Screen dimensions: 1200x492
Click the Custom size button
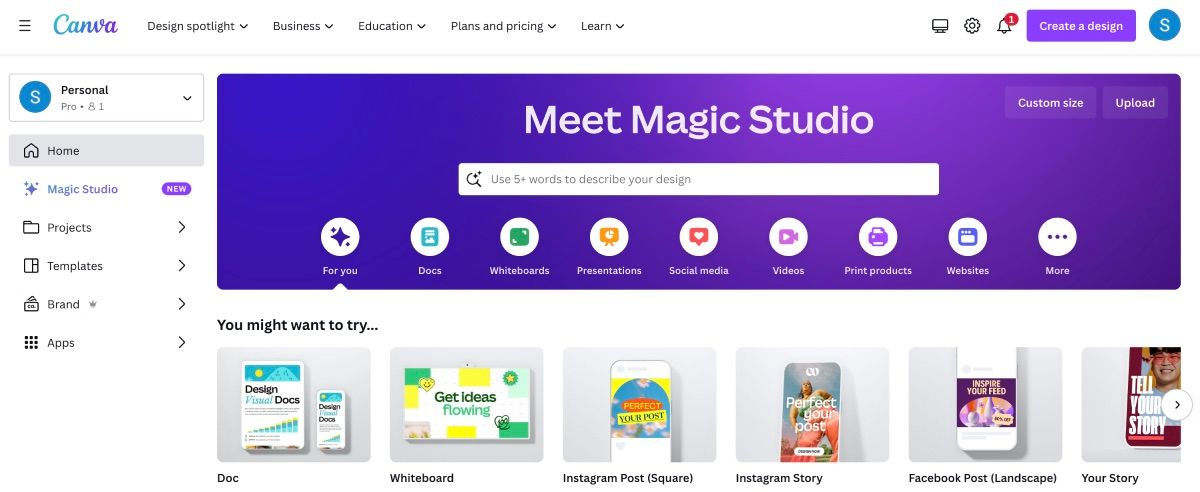1050,103
